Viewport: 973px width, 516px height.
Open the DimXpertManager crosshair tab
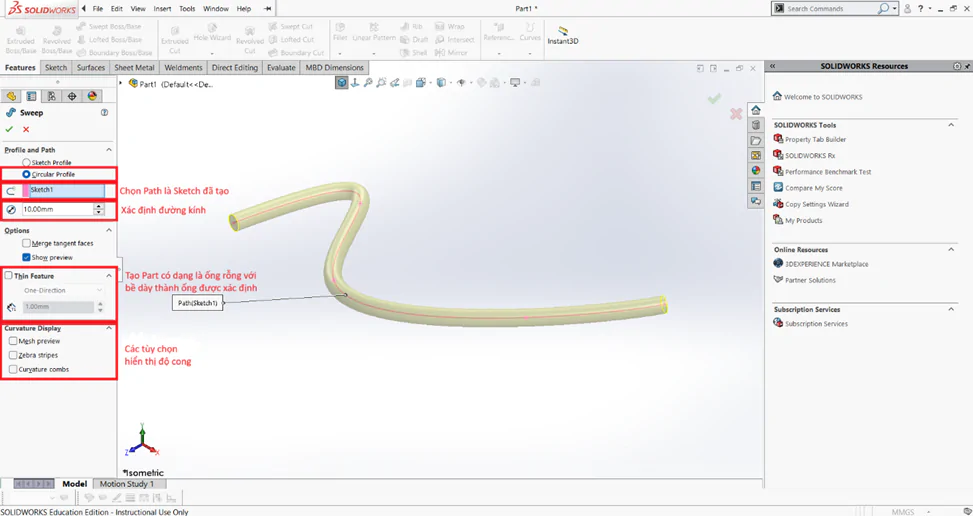72,96
